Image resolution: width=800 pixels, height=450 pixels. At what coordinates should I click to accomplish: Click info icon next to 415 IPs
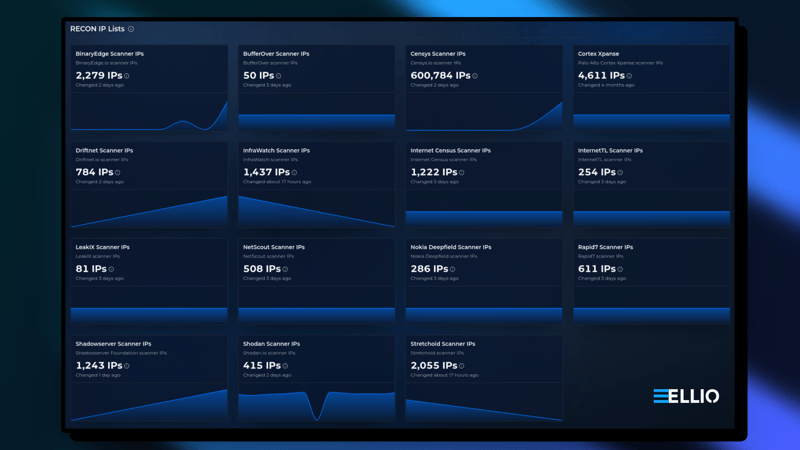click(x=285, y=366)
